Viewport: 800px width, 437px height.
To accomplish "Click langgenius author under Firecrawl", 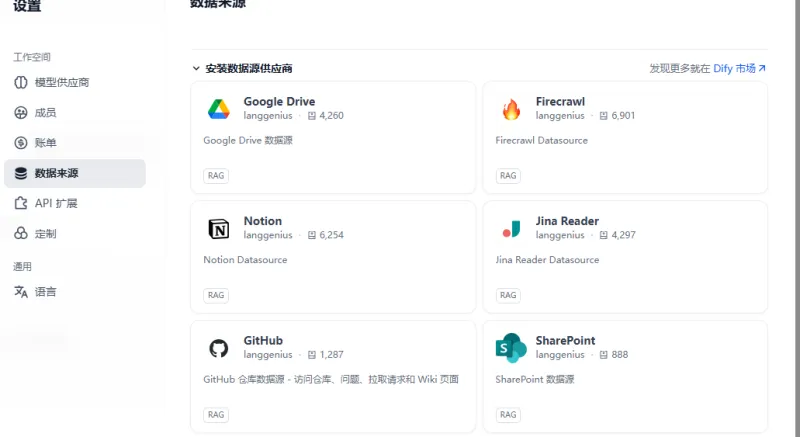I will click(560, 116).
